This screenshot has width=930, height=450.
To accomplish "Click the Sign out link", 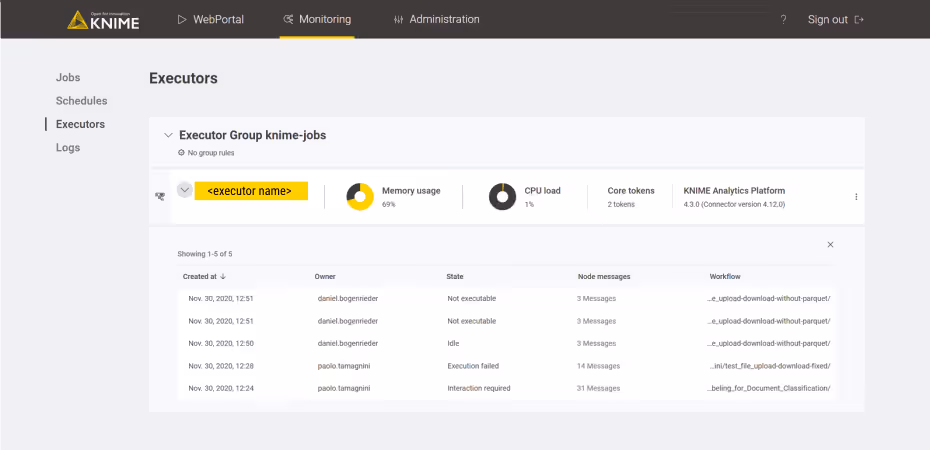I will (x=827, y=20).
